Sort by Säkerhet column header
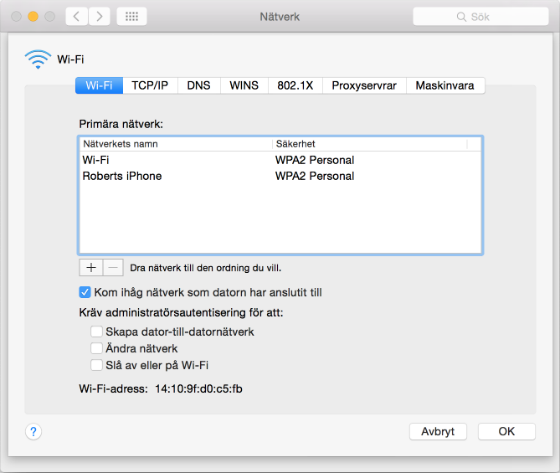The height and width of the screenshot is (473, 560). pos(370,144)
